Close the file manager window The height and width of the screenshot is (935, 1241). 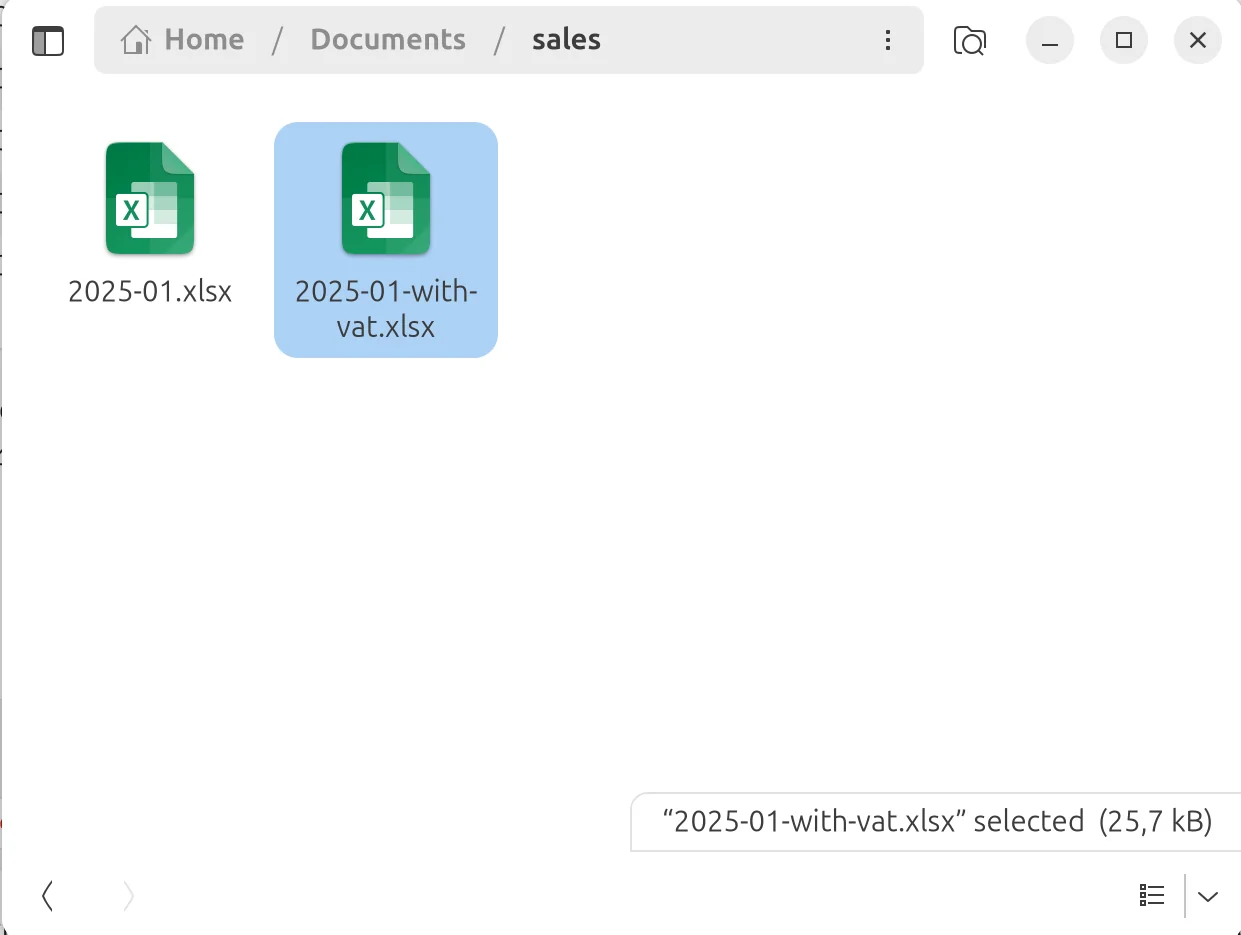[1198, 41]
